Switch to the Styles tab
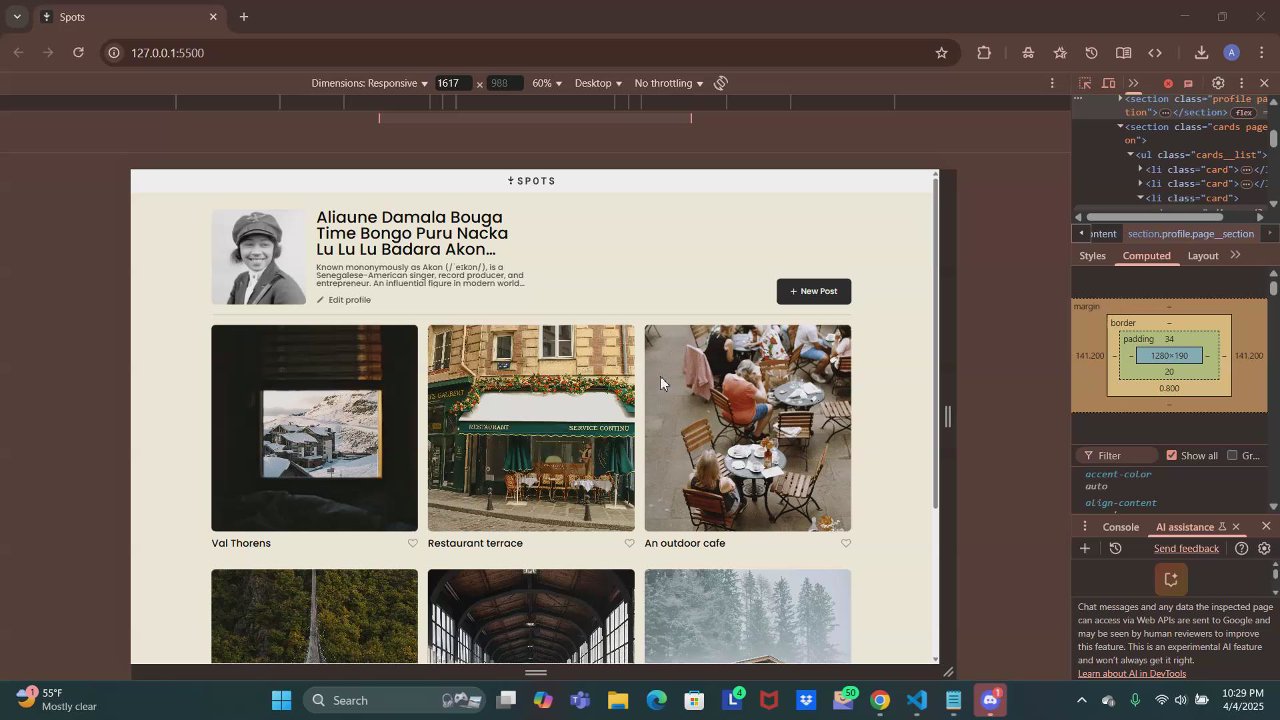 (x=1092, y=256)
